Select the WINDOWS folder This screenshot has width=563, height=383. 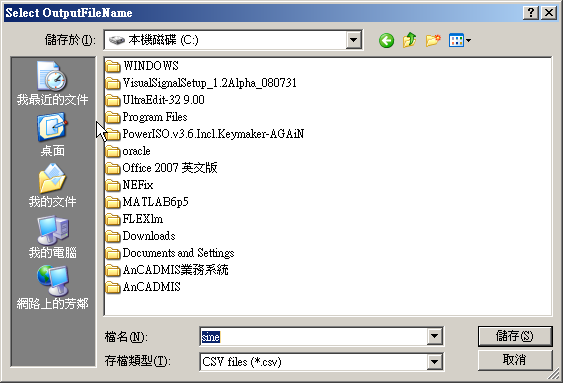(x=142, y=66)
